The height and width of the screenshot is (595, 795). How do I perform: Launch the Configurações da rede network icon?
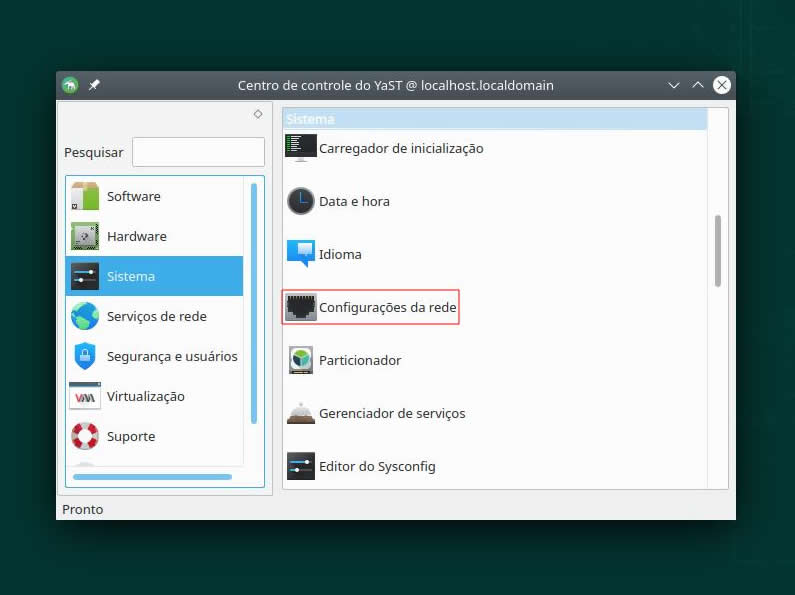tap(301, 307)
